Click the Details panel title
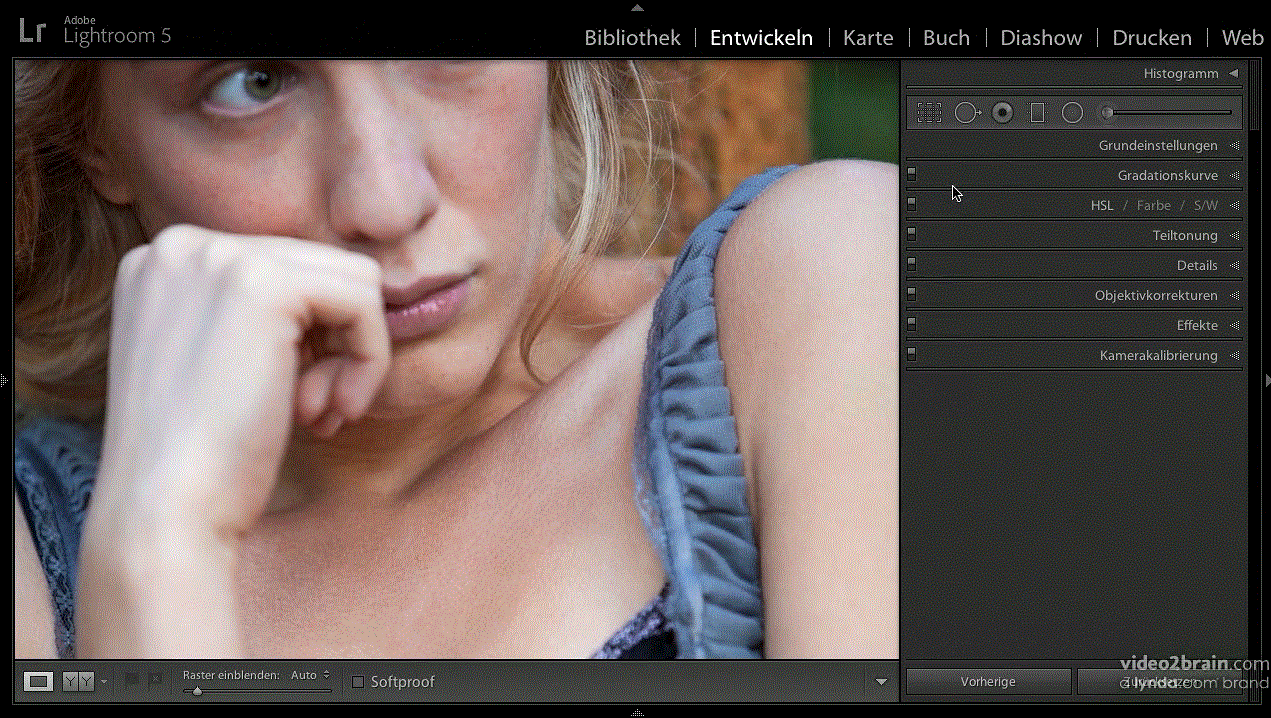This screenshot has width=1271, height=718. pos(1197,266)
